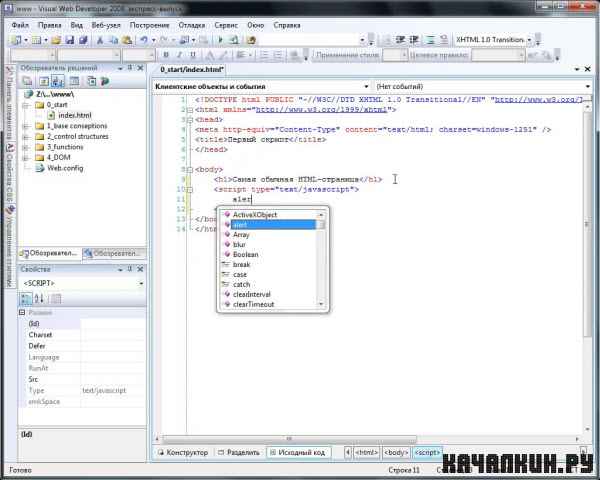This screenshot has height=480, width=600.
Task: Click the Decrease Indent icon
Action: tap(400, 40)
